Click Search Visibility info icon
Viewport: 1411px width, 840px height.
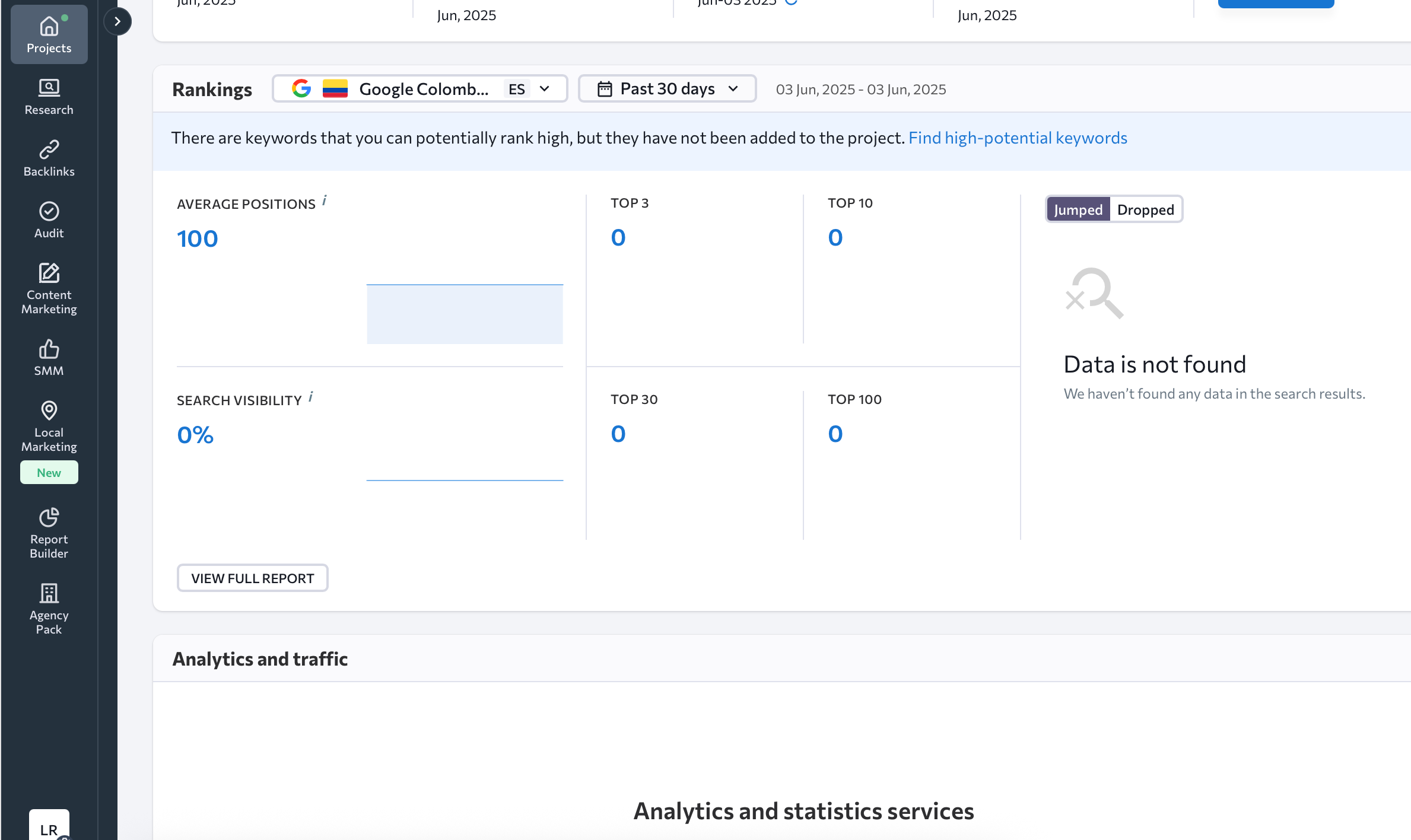[311, 397]
